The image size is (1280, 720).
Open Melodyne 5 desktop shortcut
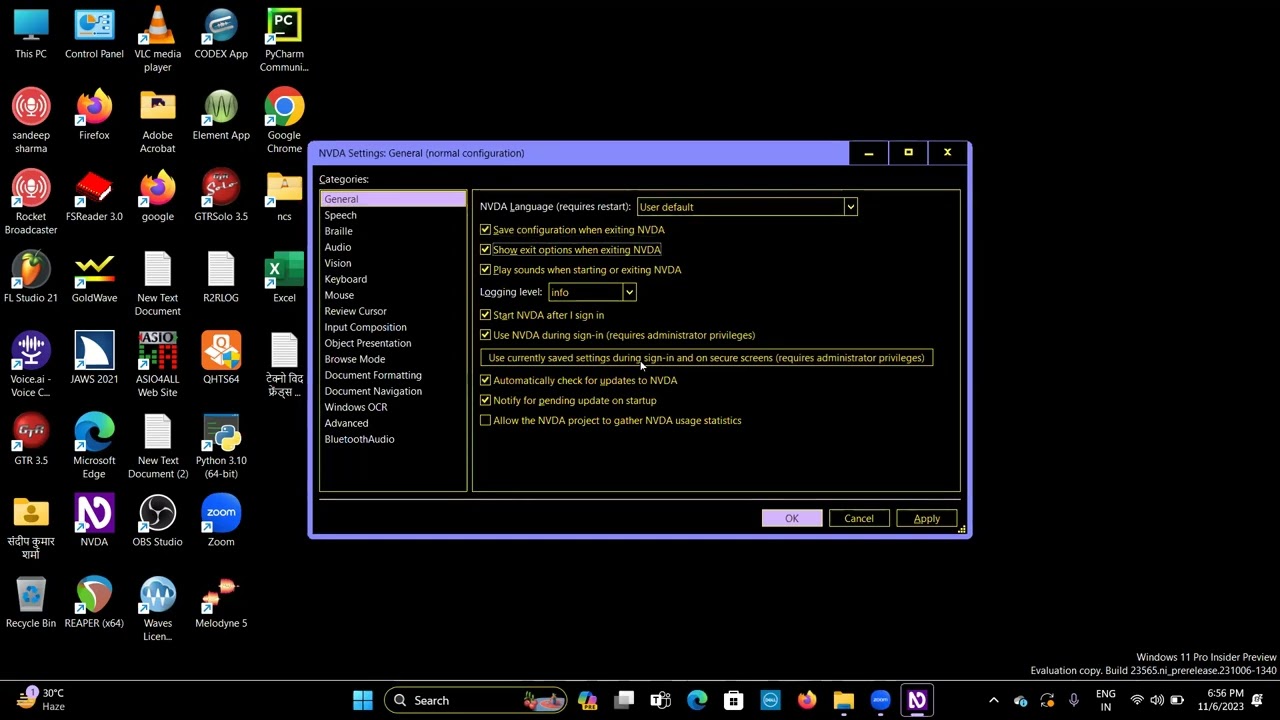coord(221,602)
